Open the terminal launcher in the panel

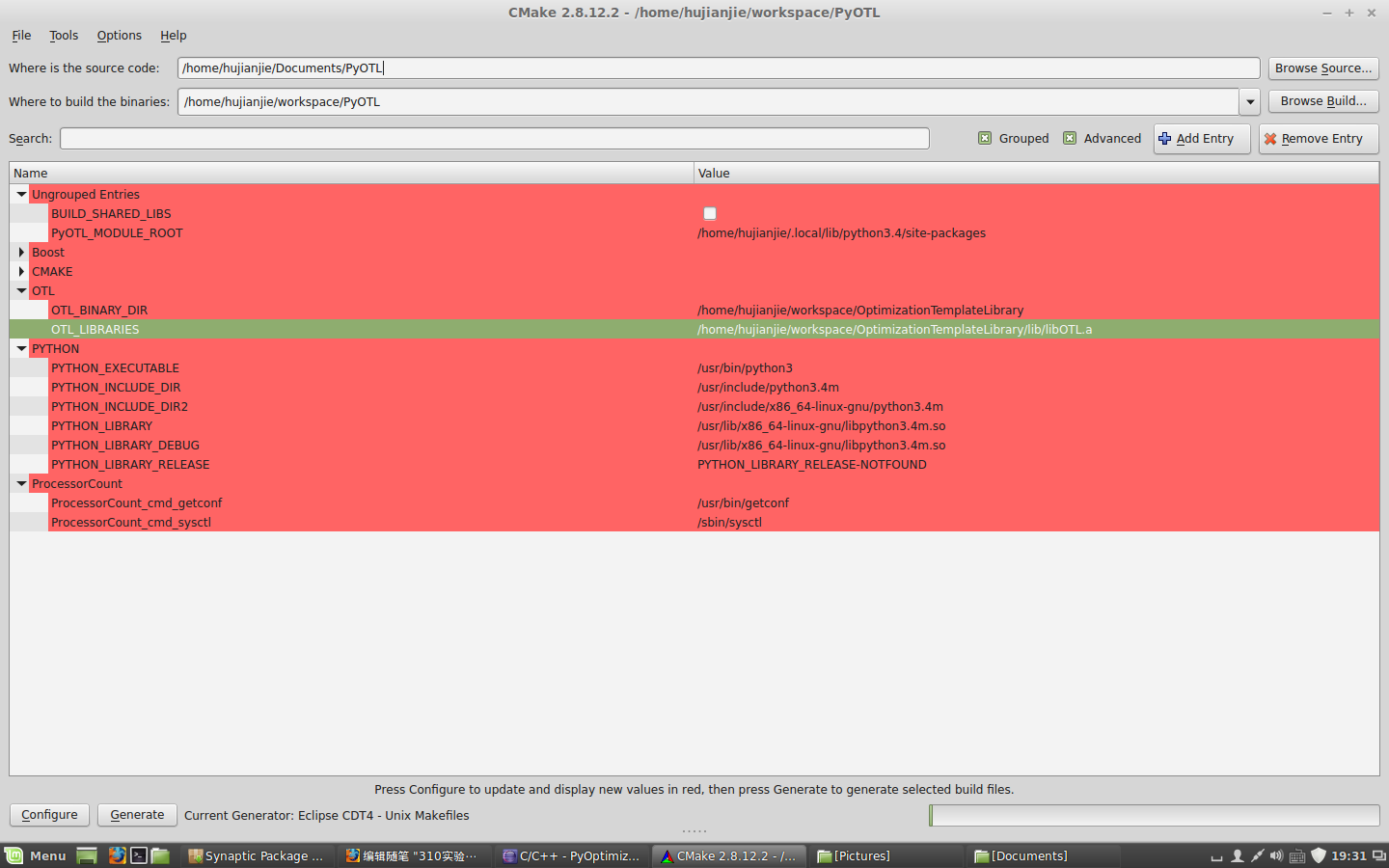coord(139,855)
